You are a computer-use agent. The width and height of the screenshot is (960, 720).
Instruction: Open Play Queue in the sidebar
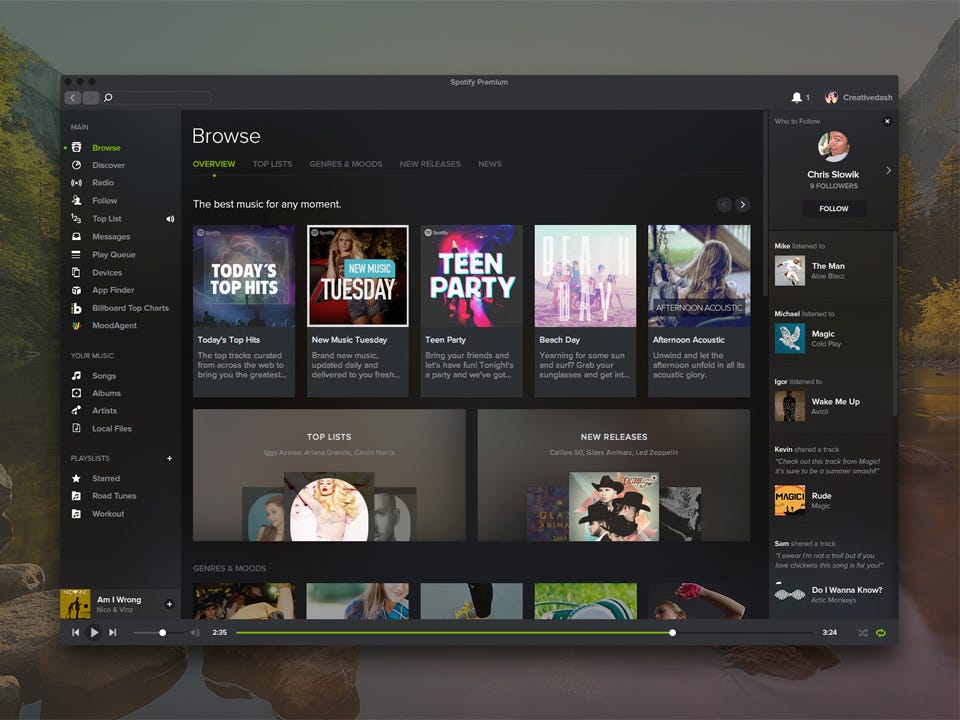click(x=114, y=255)
